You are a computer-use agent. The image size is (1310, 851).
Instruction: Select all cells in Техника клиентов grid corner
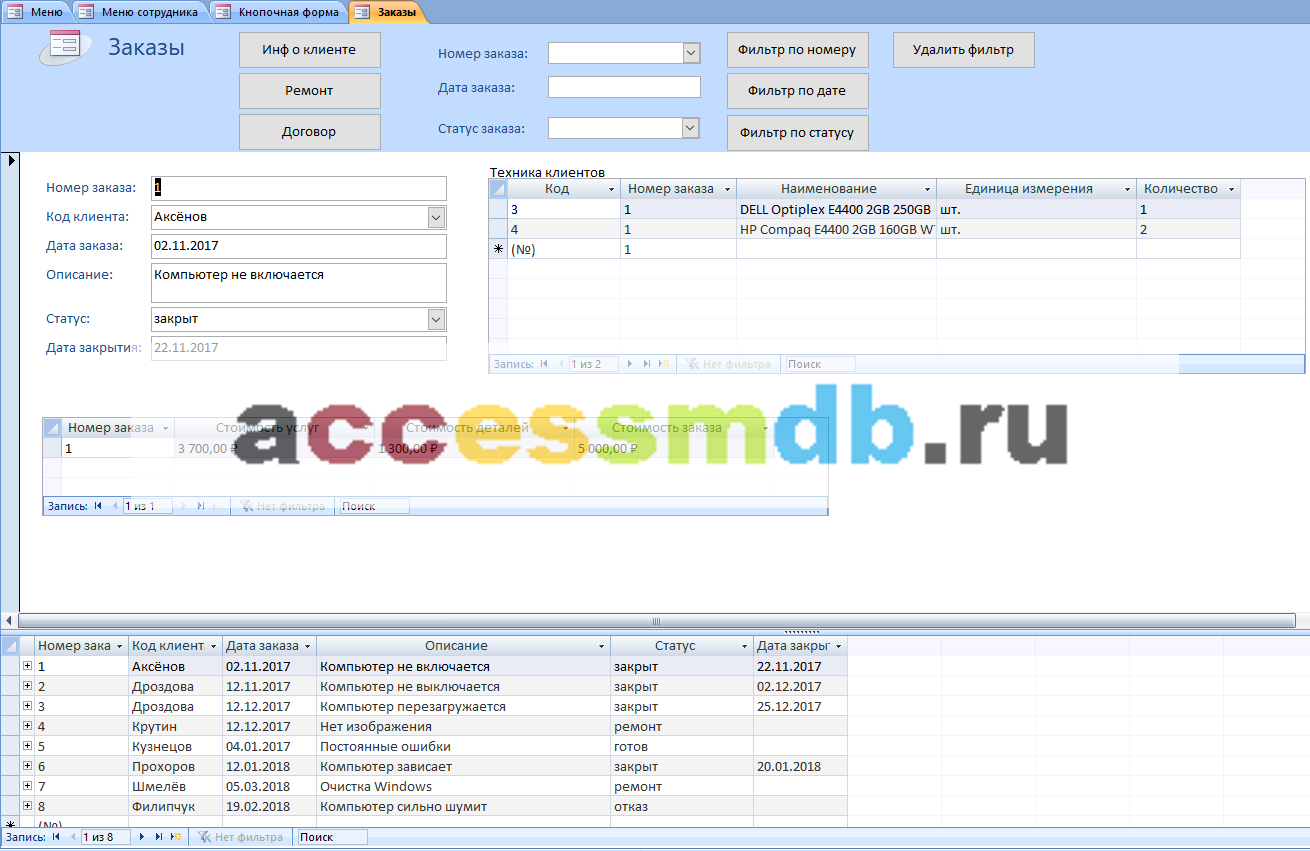pyautogui.click(x=498, y=189)
